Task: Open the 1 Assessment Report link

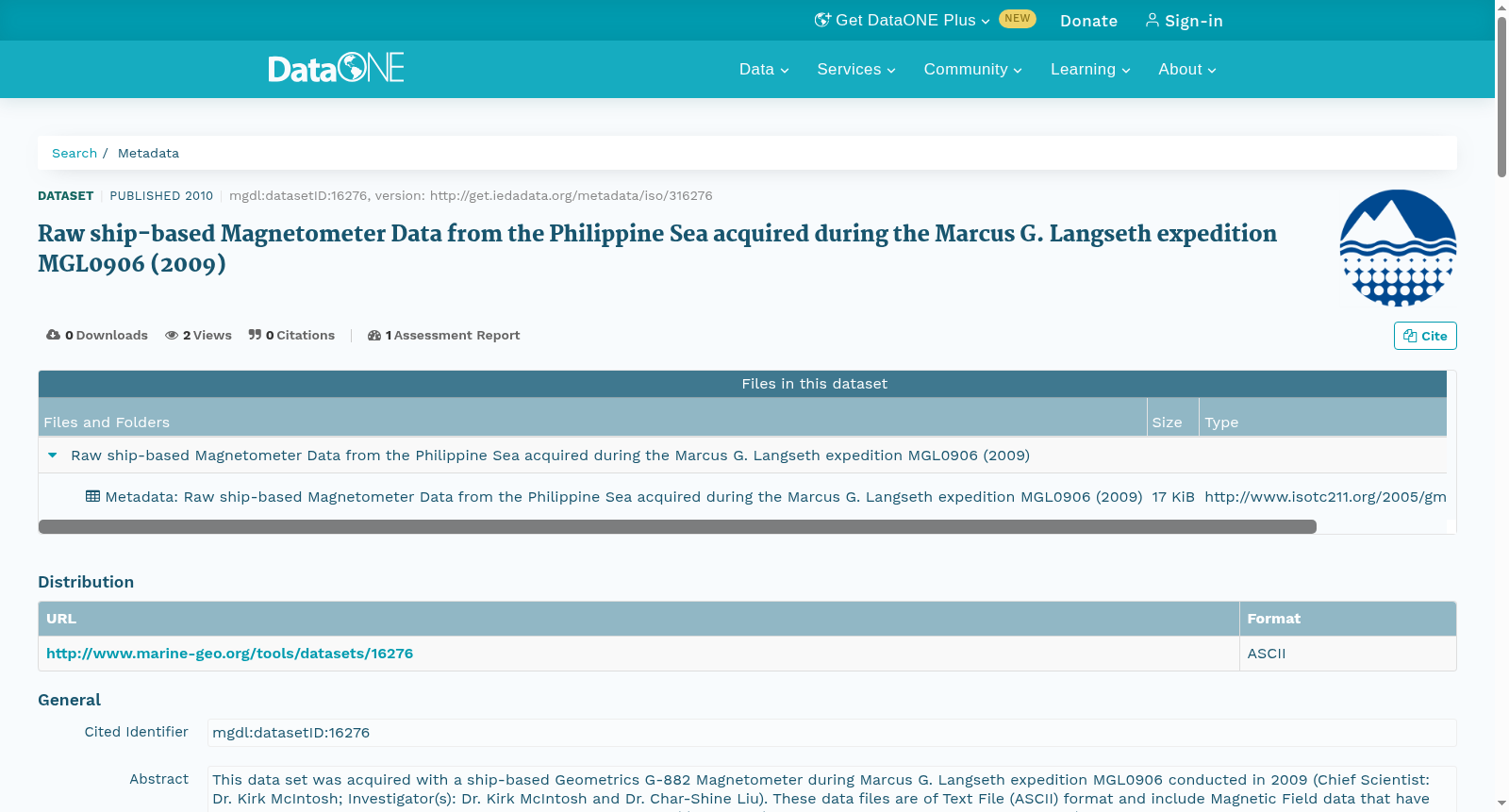Action: [x=443, y=335]
